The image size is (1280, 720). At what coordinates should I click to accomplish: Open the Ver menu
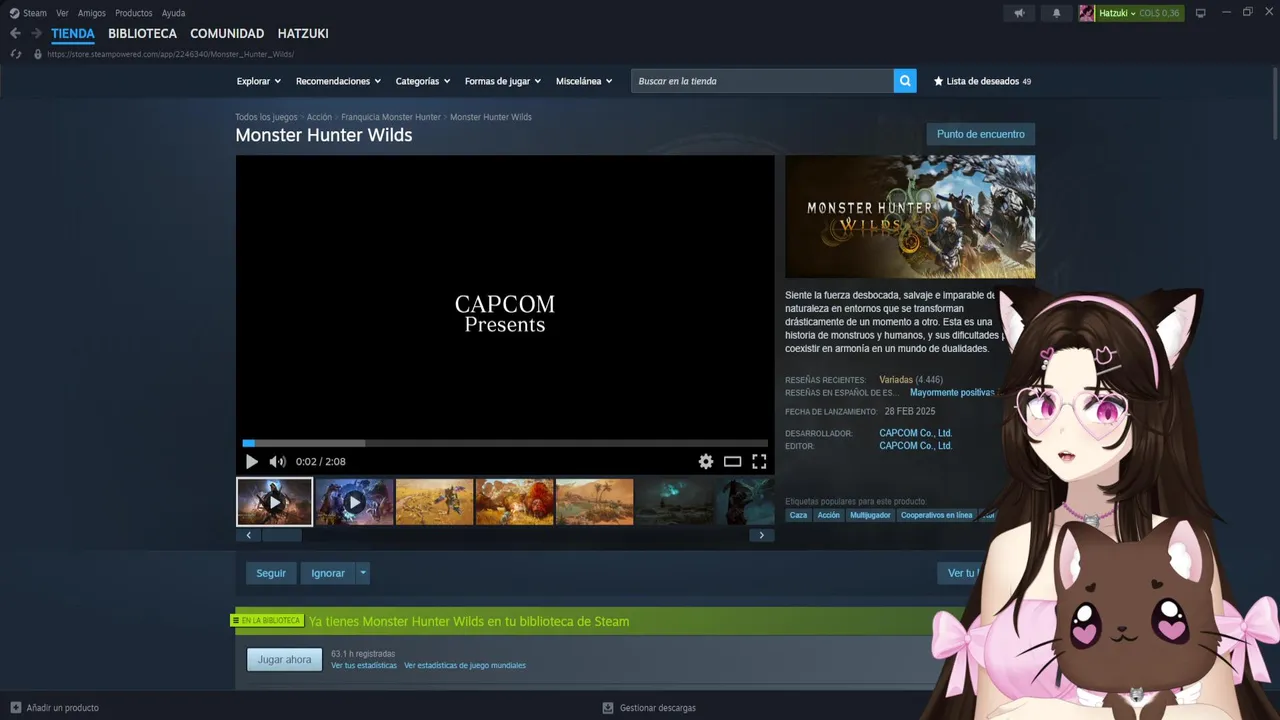pos(62,13)
